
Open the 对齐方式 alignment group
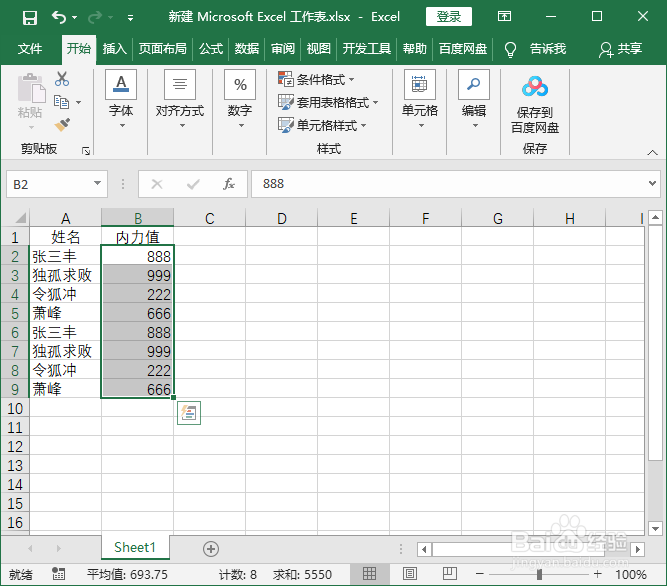180,100
